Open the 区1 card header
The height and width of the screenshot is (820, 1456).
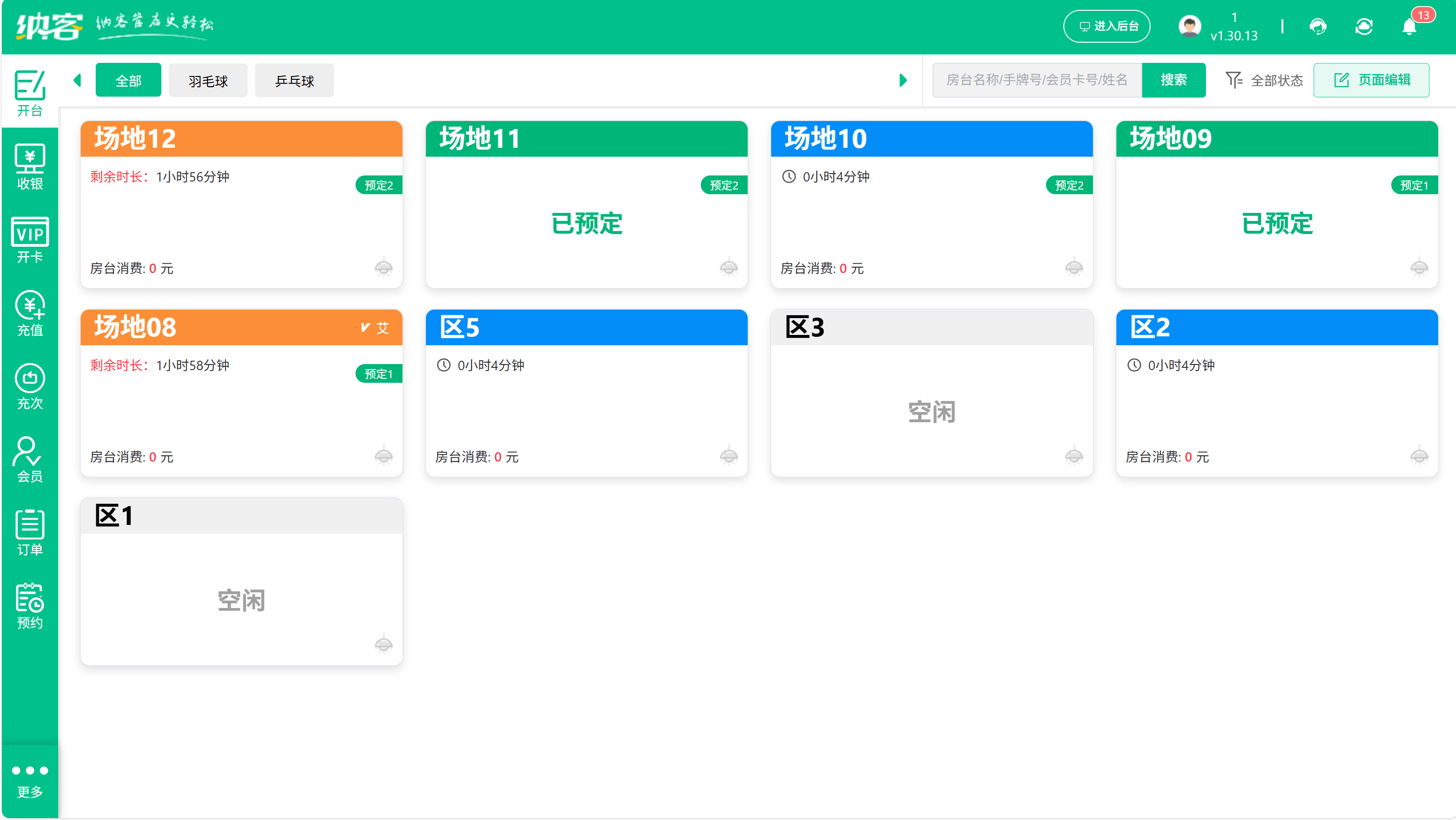[242, 516]
